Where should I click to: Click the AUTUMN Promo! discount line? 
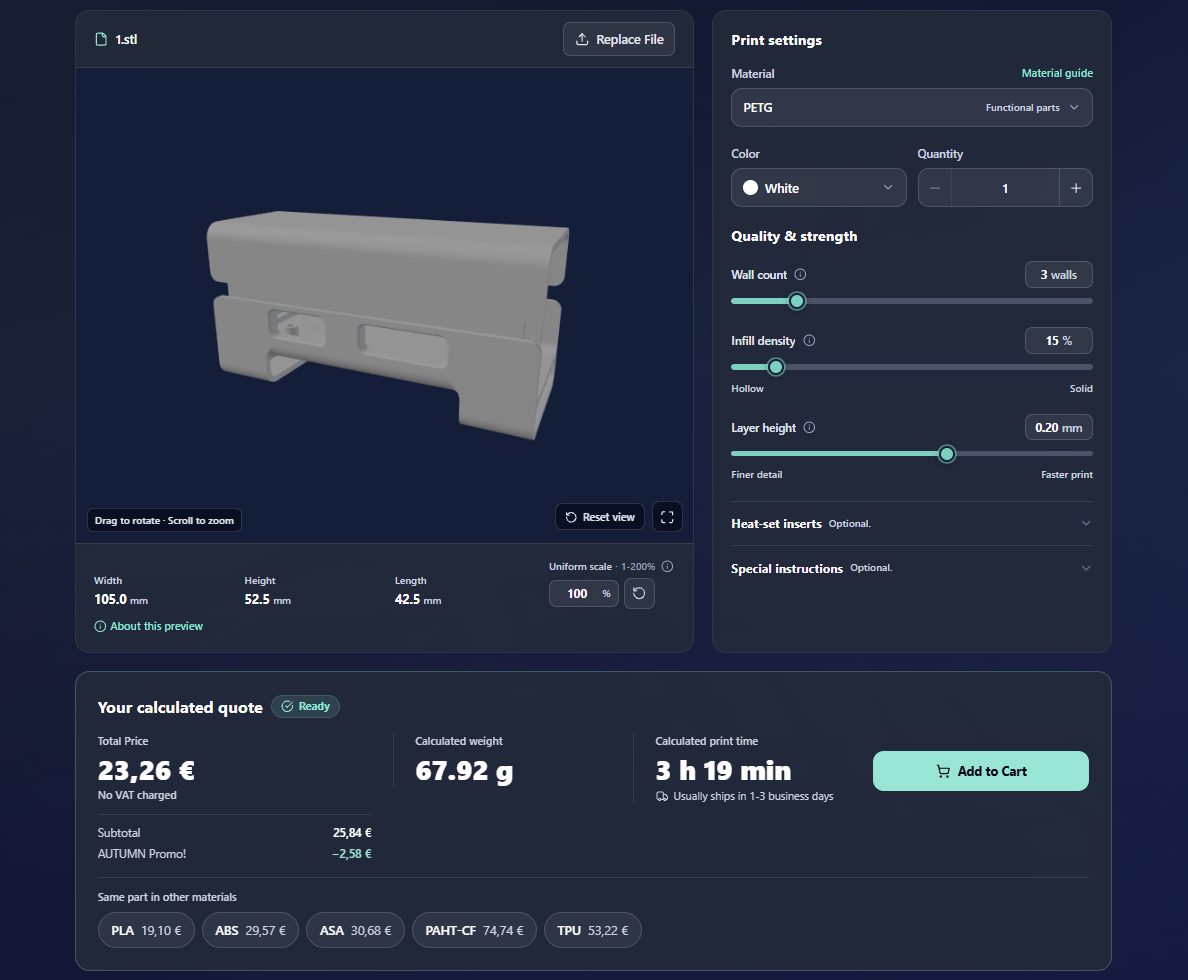pyautogui.click(x=235, y=853)
